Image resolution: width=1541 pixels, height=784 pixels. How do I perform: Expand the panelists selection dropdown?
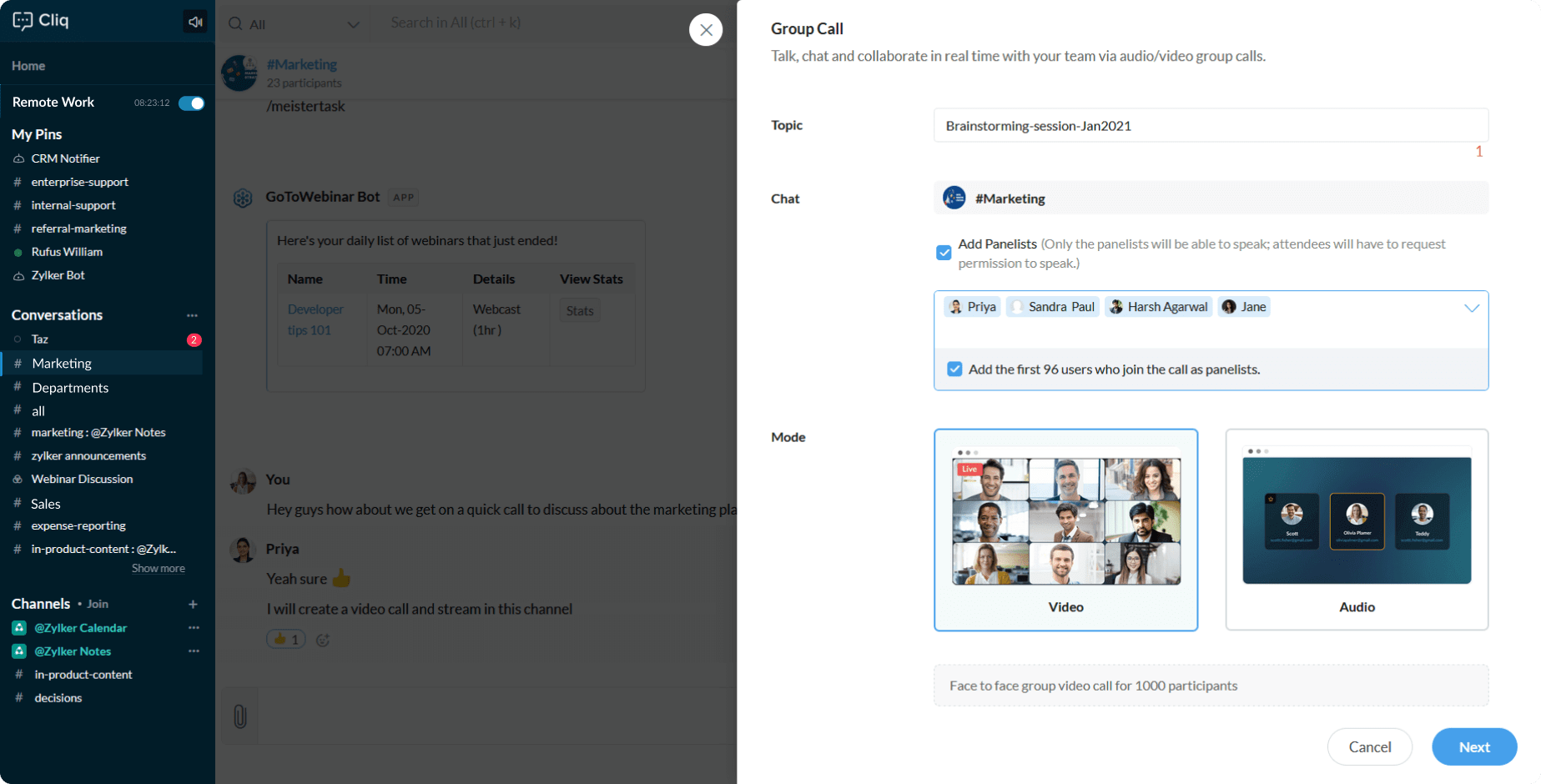tap(1471, 308)
